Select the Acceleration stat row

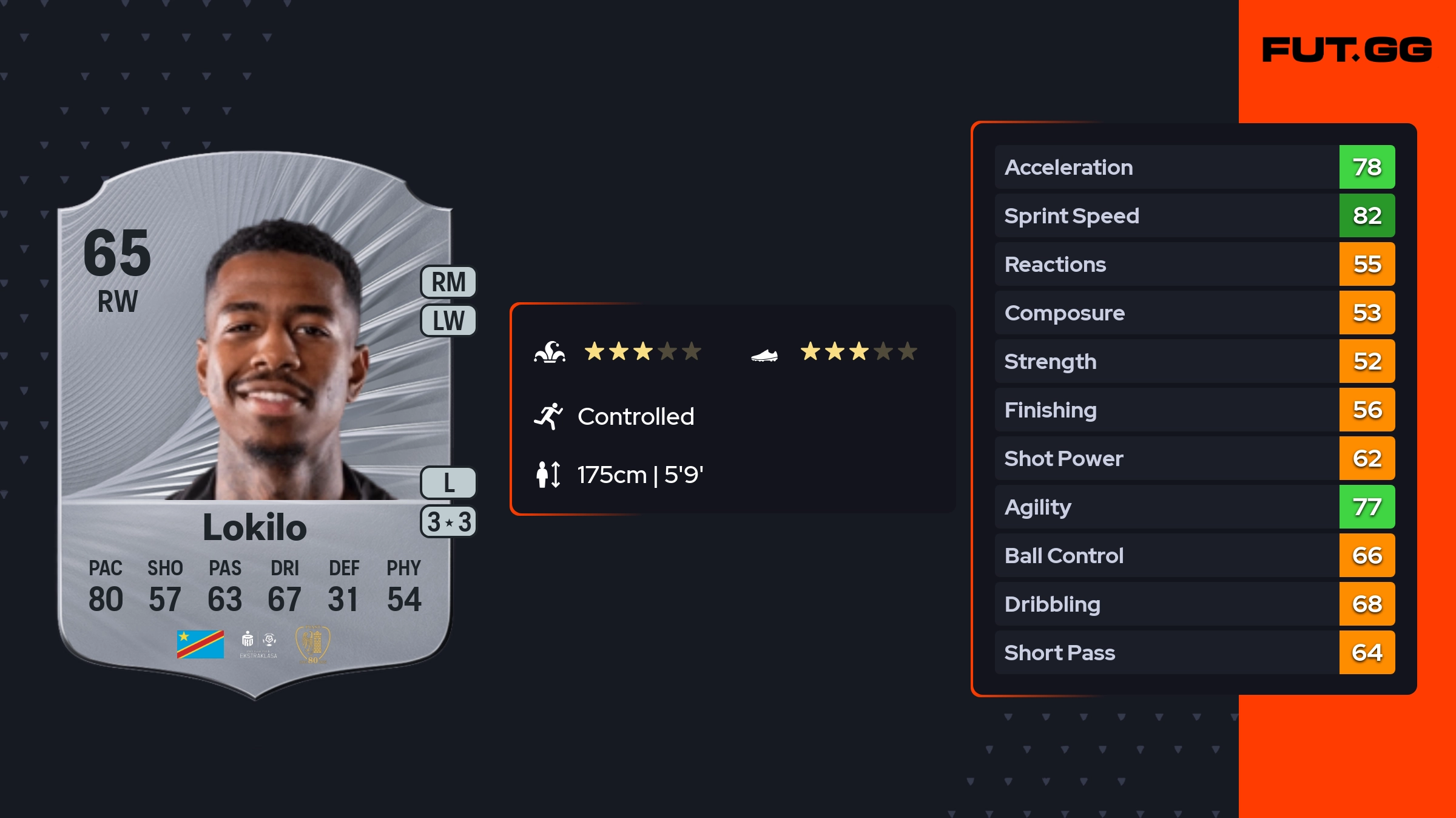click(x=1166, y=167)
